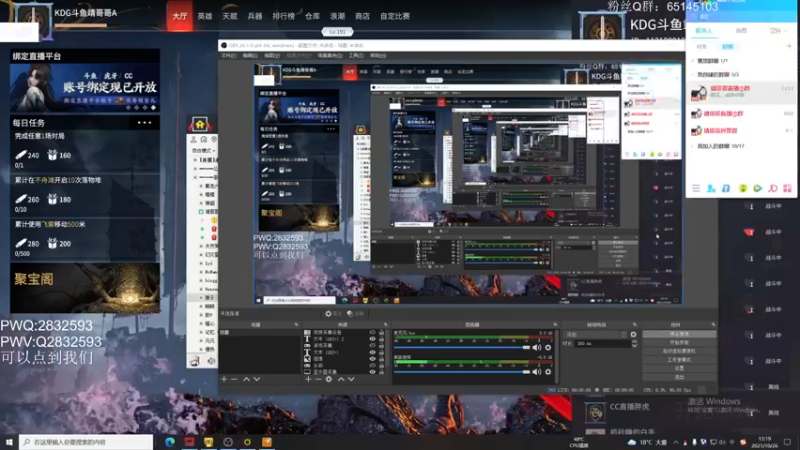Switch to 商店 tab in game
Screen dimensions: 800x450
pos(362,16)
